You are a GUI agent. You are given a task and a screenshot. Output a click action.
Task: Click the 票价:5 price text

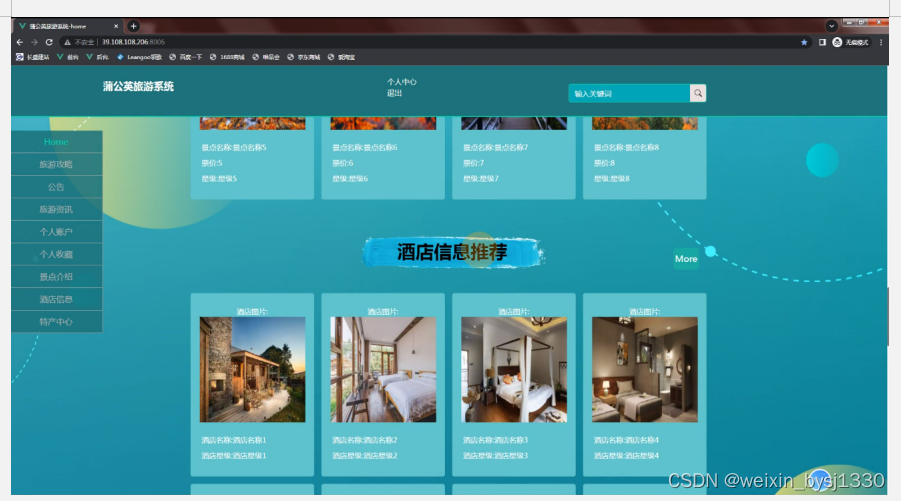point(211,163)
